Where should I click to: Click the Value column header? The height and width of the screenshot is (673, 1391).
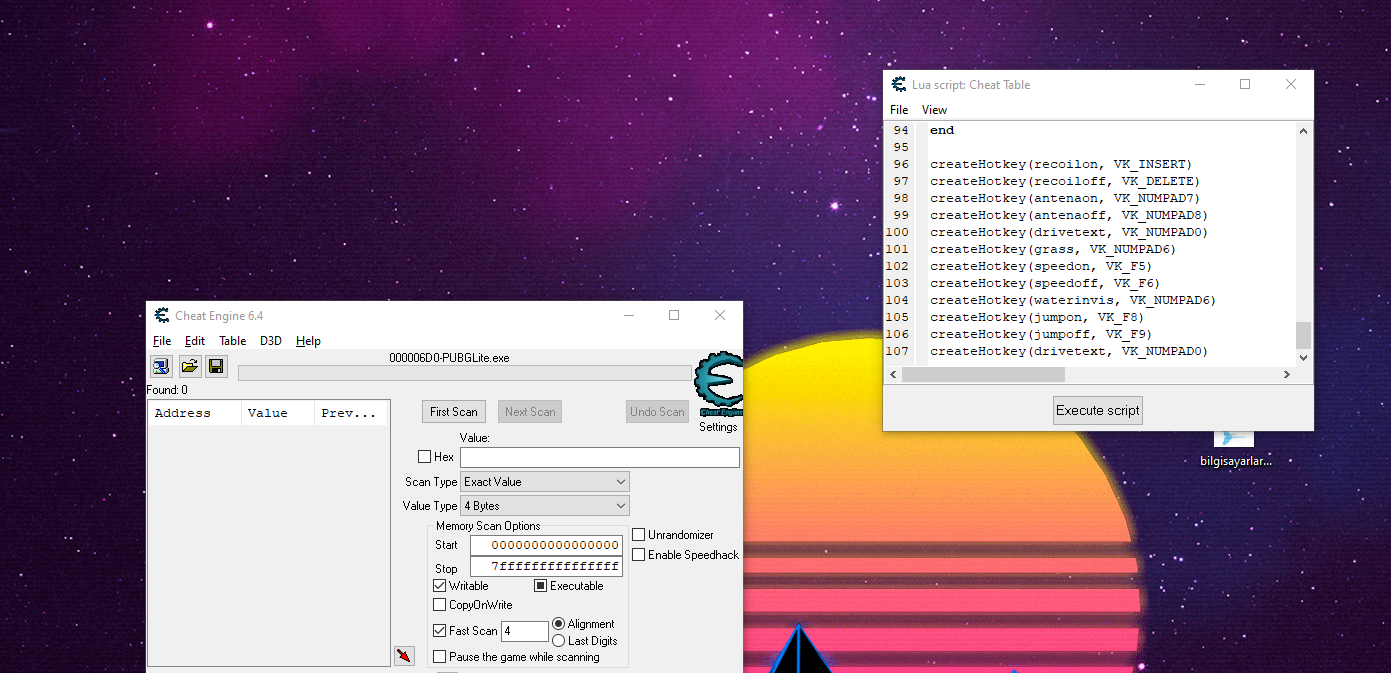click(x=278, y=413)
